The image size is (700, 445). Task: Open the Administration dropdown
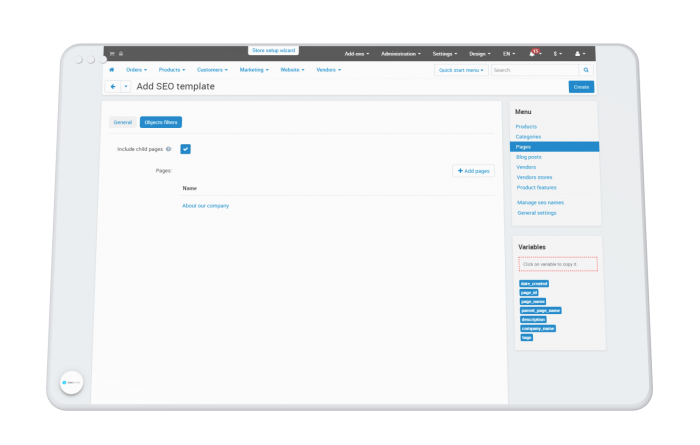pos(400,54)
